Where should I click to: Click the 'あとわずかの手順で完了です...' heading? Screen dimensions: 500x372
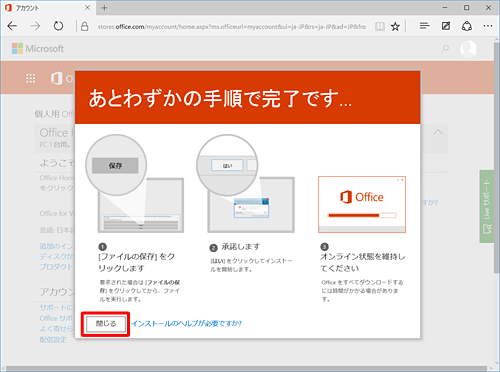[x=220, y=99]
